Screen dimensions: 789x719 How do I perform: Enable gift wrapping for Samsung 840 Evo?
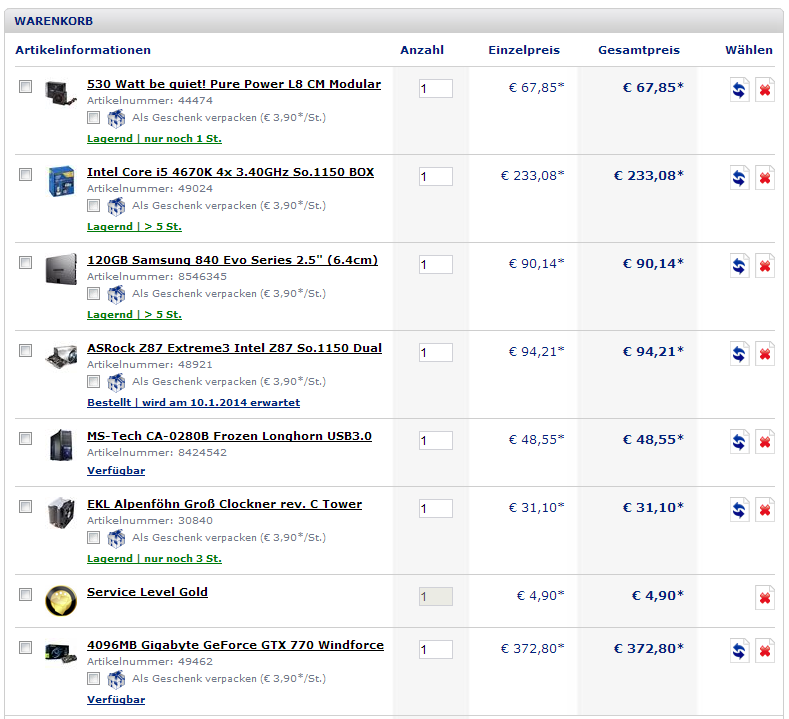click(93, 293)
